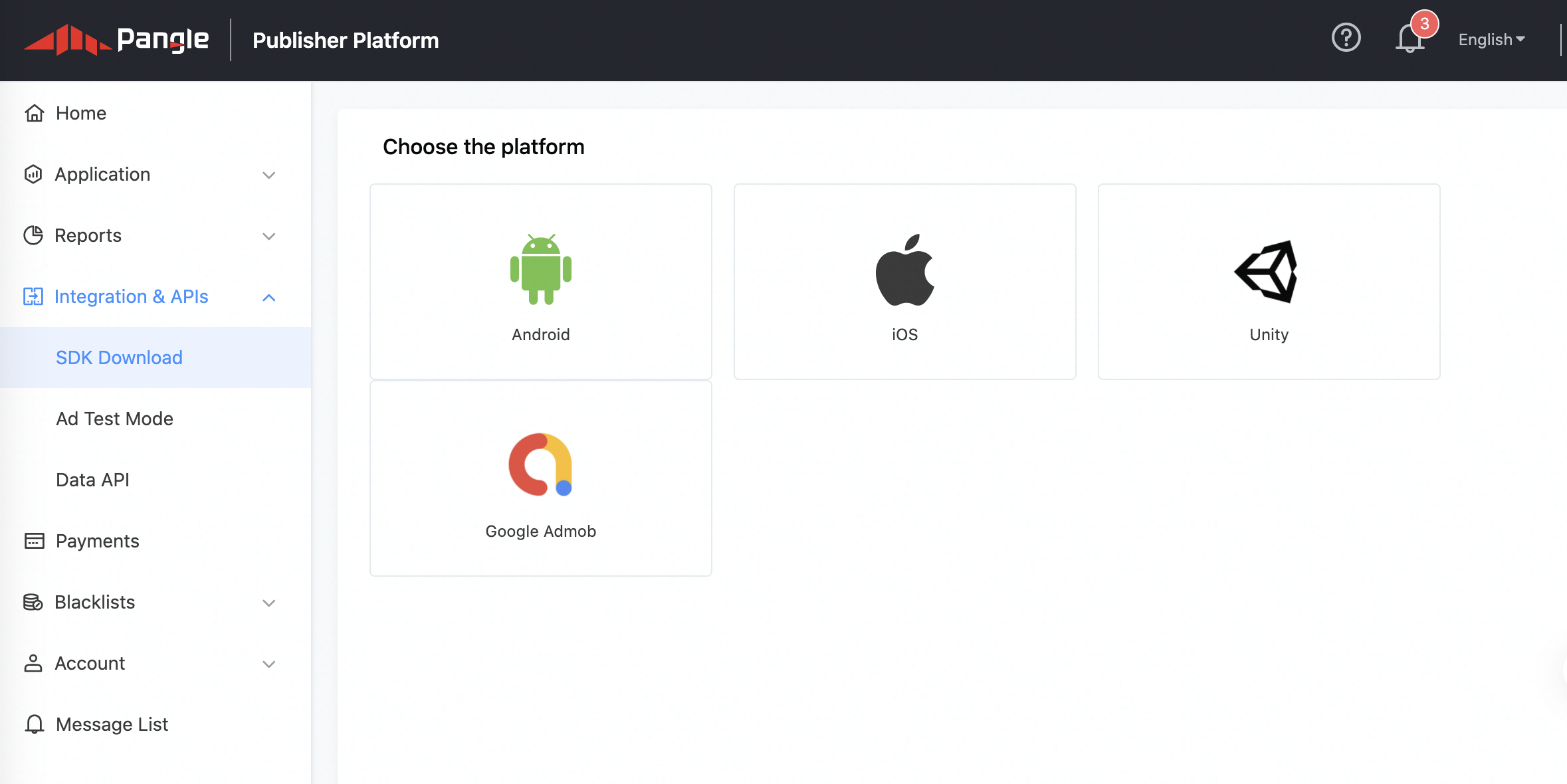Screen dimensions: 1567x784
Task: Open the help question mark icon
Action: point(1346,38)
